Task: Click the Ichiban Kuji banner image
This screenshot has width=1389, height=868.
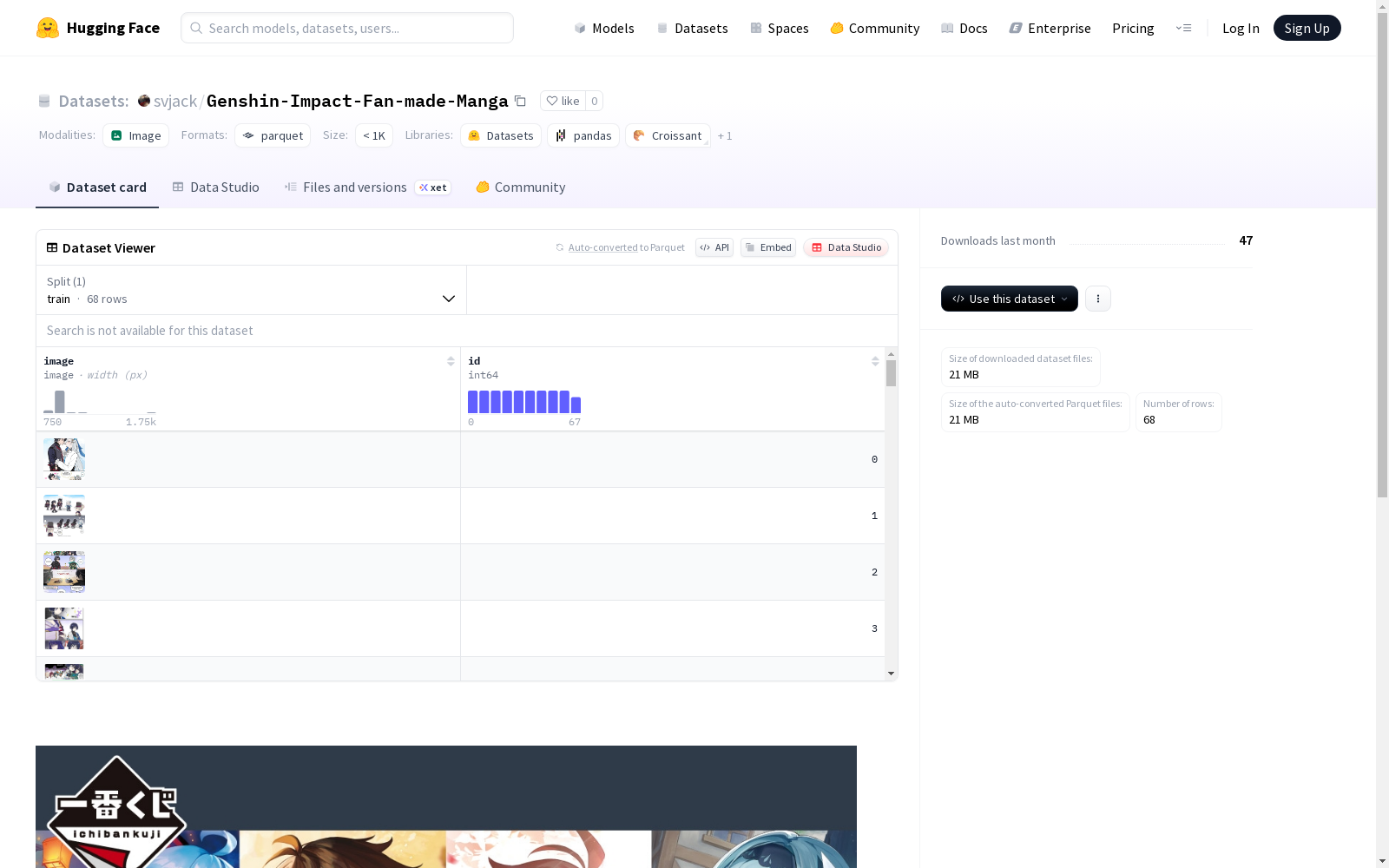Action: (446, 806)
